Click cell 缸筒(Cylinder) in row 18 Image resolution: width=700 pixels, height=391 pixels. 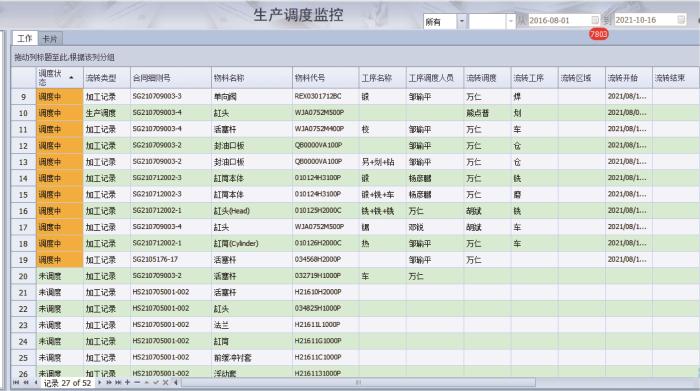point(252,244)
